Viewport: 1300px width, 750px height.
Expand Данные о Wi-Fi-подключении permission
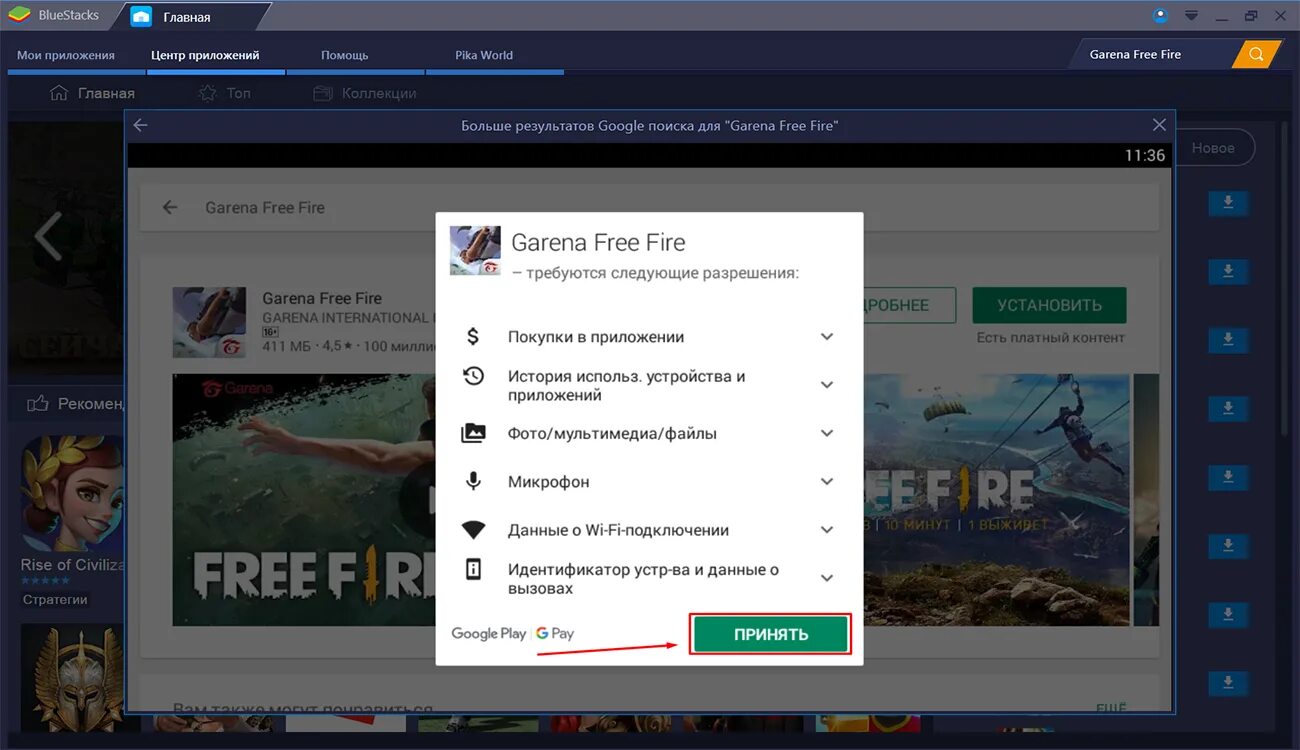coord(827,530)
